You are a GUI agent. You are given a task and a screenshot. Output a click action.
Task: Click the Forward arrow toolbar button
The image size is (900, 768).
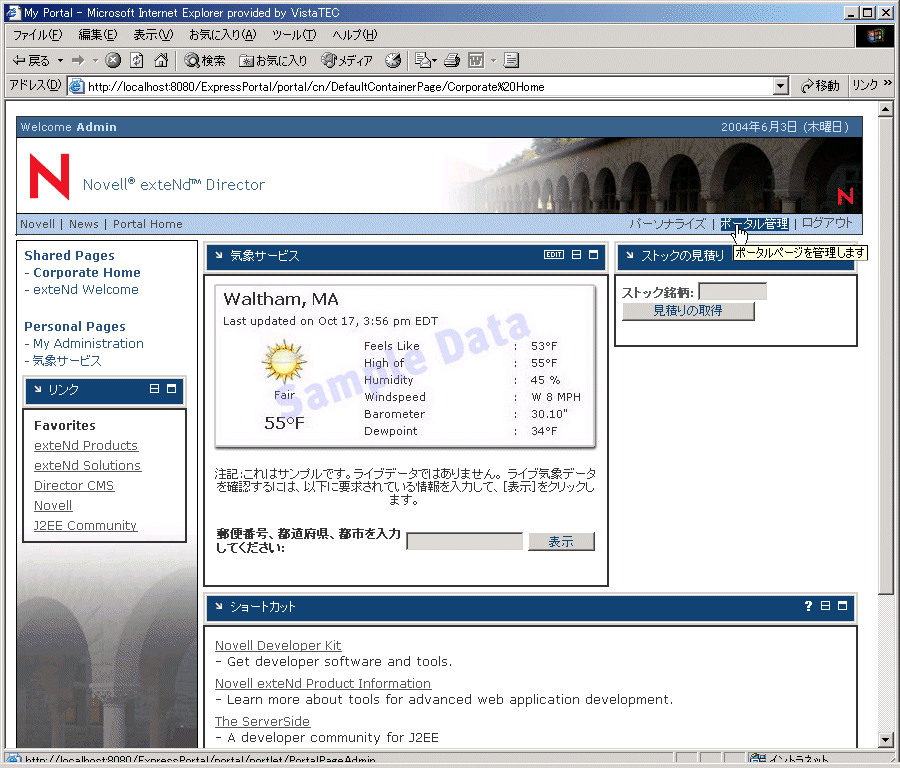tap(78, 60)
